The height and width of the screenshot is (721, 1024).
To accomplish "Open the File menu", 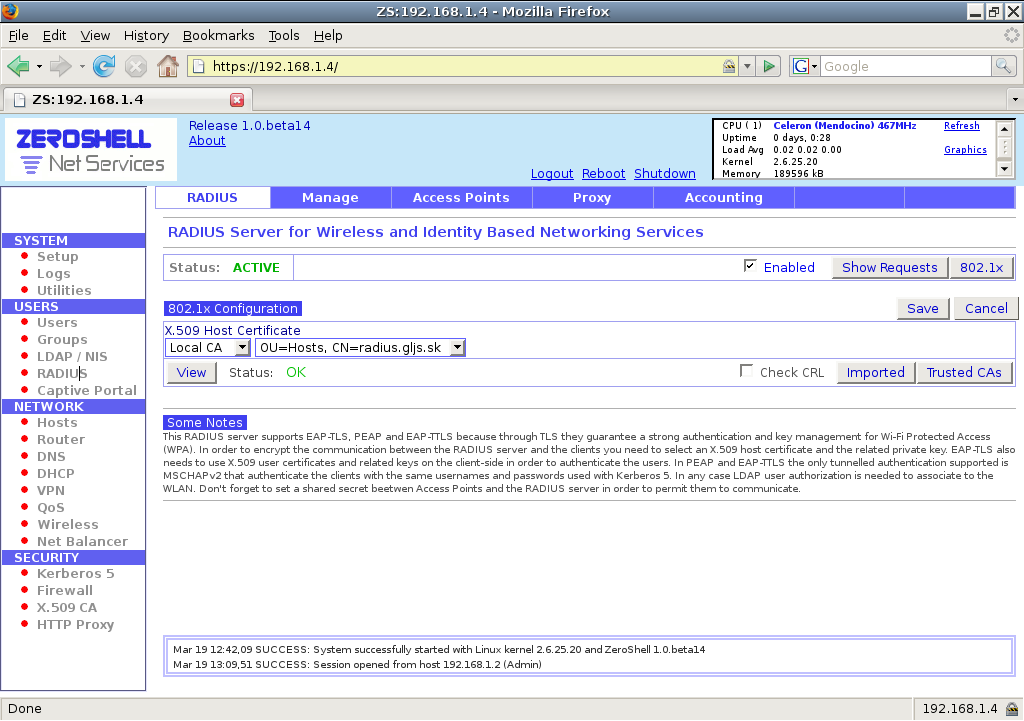I will click(18, 35).
